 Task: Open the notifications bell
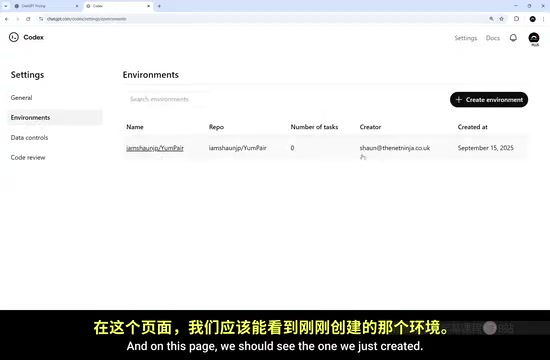click(x=513, y=38)
